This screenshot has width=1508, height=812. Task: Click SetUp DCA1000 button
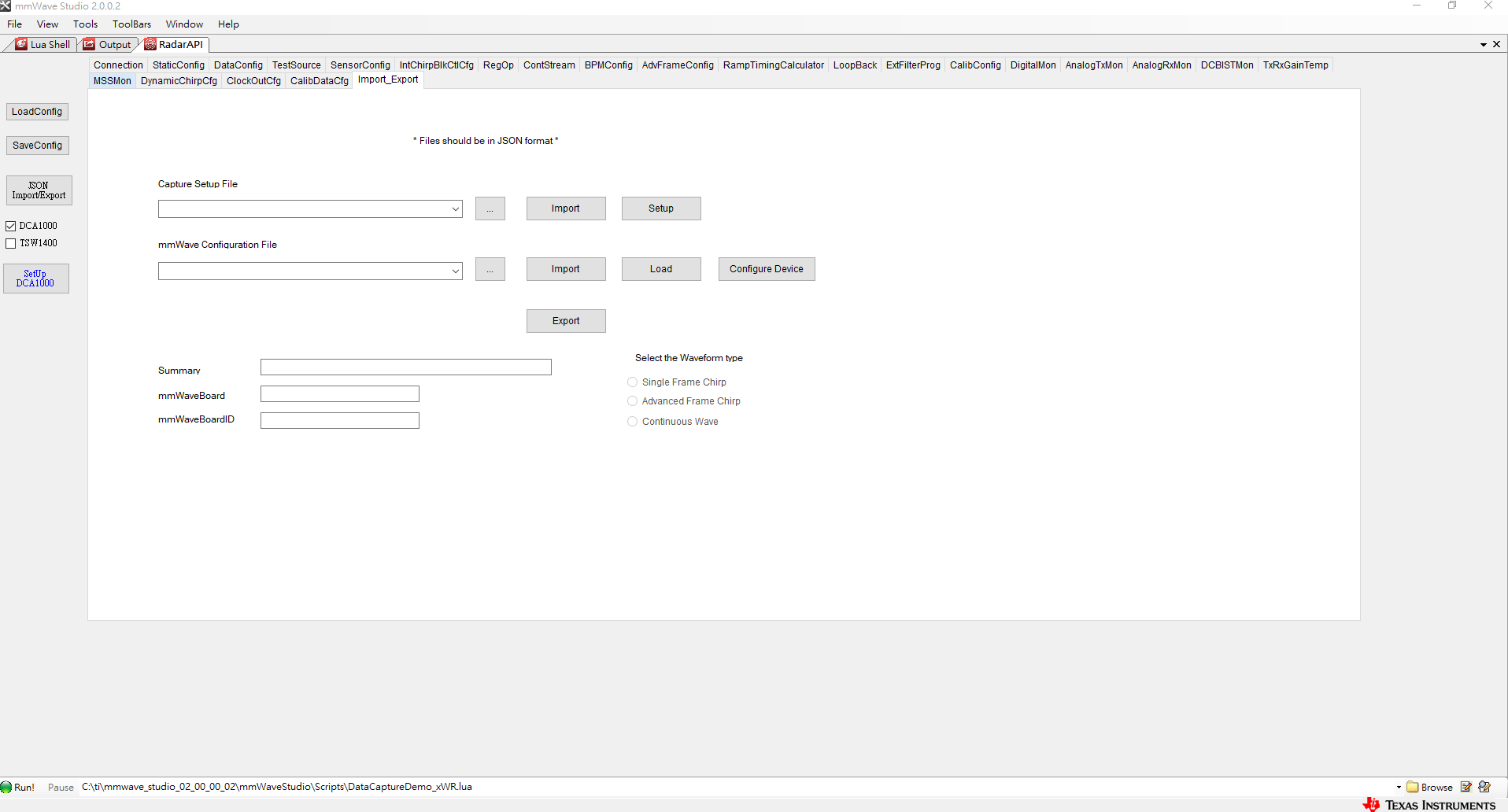35,279
